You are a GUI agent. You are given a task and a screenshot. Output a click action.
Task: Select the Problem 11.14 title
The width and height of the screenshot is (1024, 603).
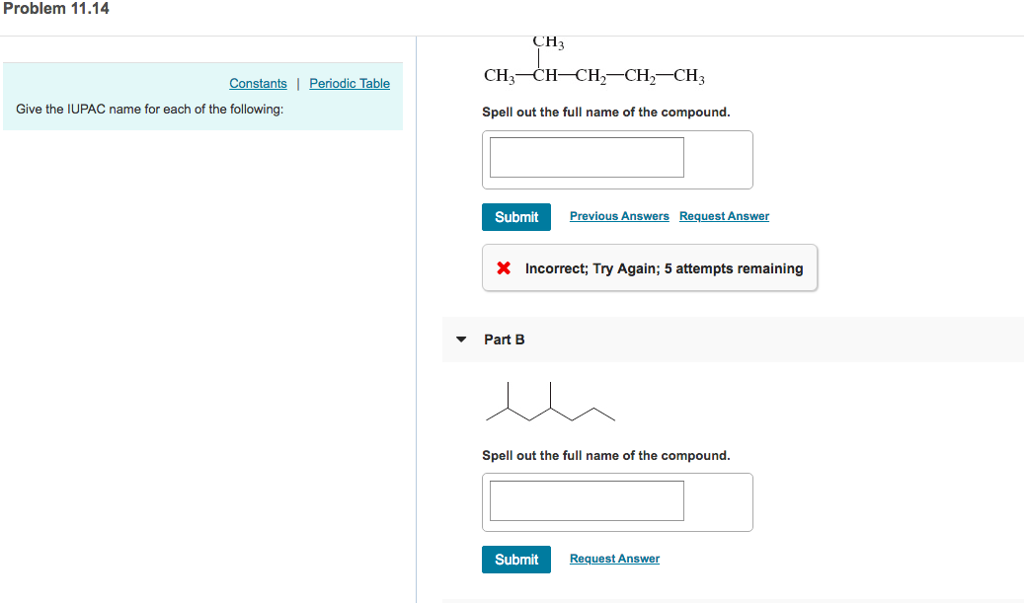point(55,8)
